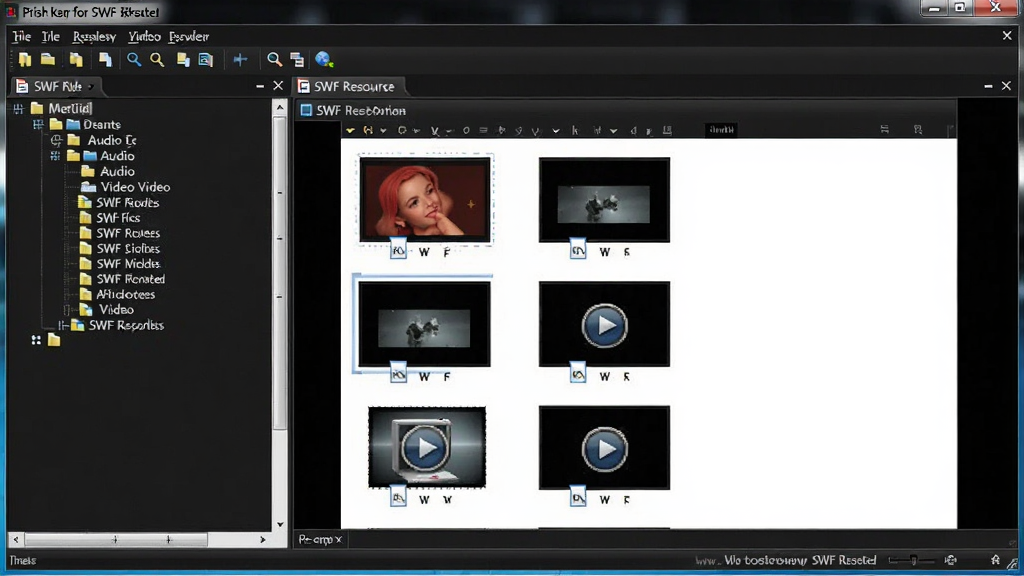
Task: Adjust the zoom slider in the status bar
Action: click(912, 560)
